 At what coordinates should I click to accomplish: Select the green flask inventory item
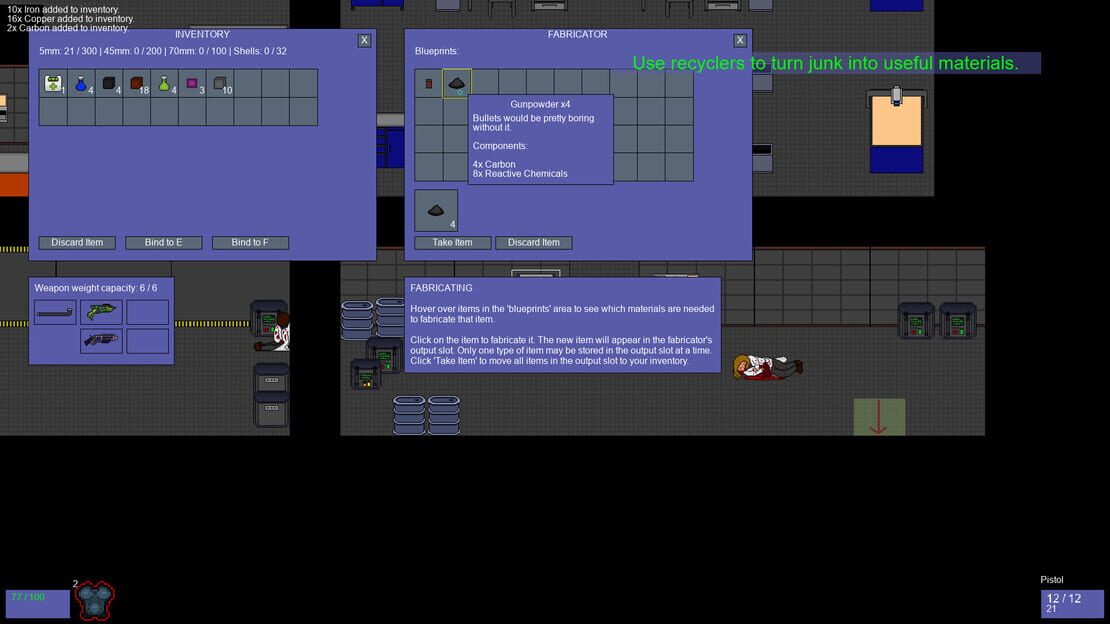(x=164, y=84)
